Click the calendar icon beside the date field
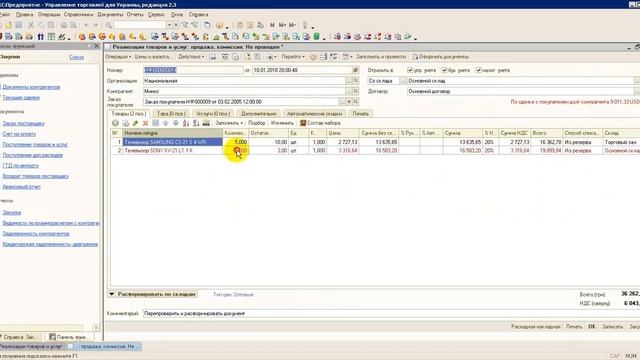The image size is (640, 360). click(356, 70)
